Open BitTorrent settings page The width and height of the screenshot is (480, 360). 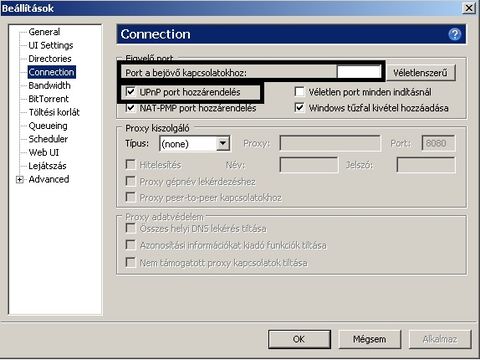pos(48,99)
